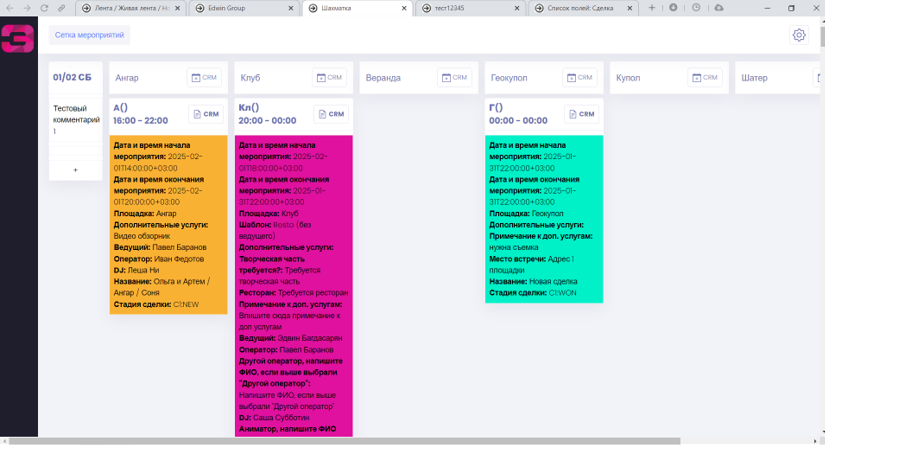This screenshot has width=922, height=459.
Task: Close the Лента / Живая лента tab
Action: [x=178, y=8]
